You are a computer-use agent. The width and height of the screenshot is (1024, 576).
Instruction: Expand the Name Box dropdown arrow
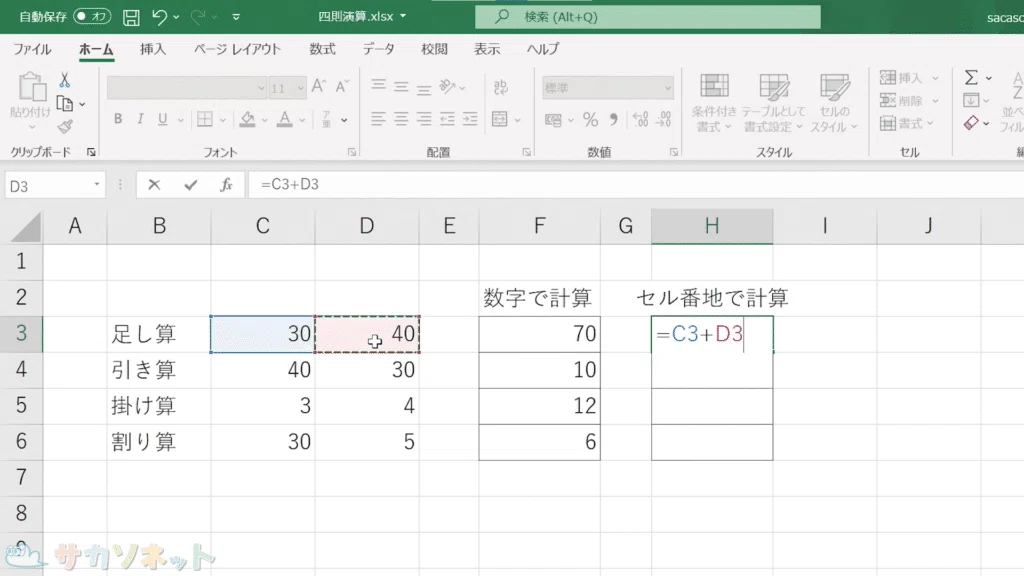[x=97, y=185]
